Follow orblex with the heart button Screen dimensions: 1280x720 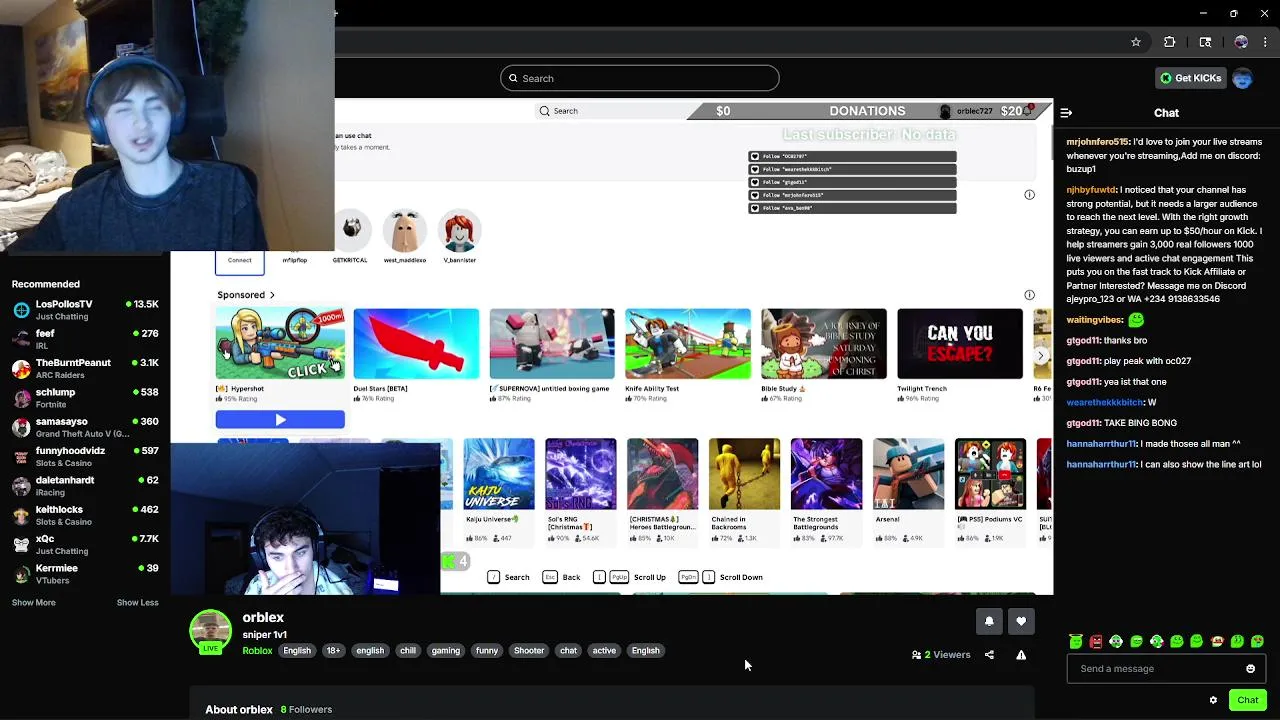tap(1021, 621)
